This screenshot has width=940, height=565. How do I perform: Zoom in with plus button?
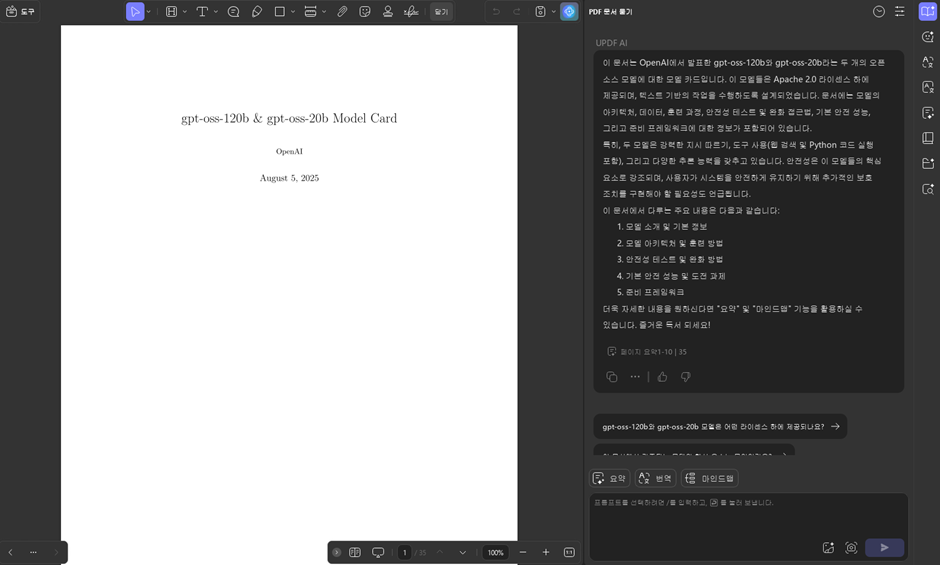pos(546,552)
